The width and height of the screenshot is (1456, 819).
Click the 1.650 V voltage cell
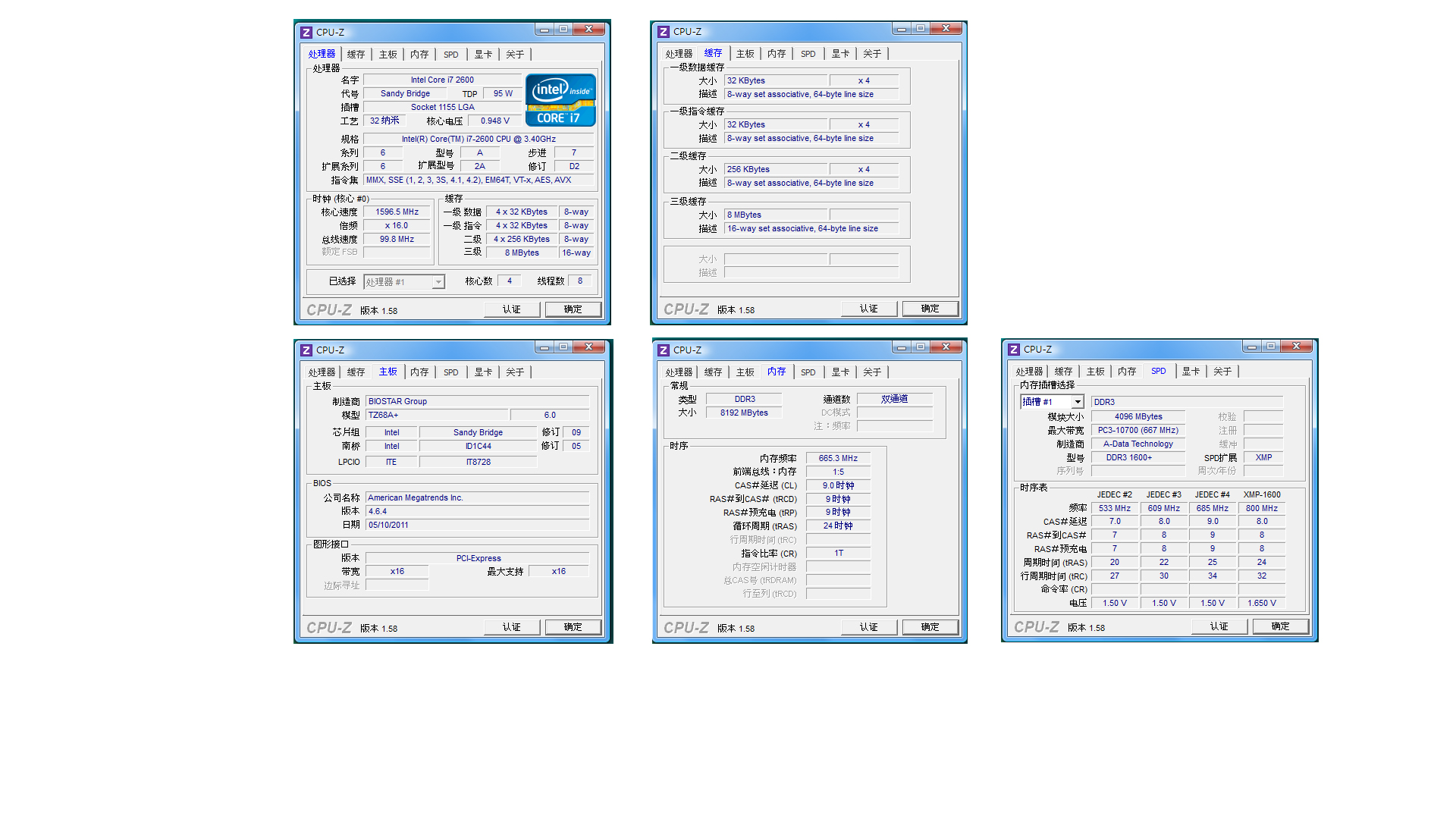pyautogui.click(x=1262, y=604)
